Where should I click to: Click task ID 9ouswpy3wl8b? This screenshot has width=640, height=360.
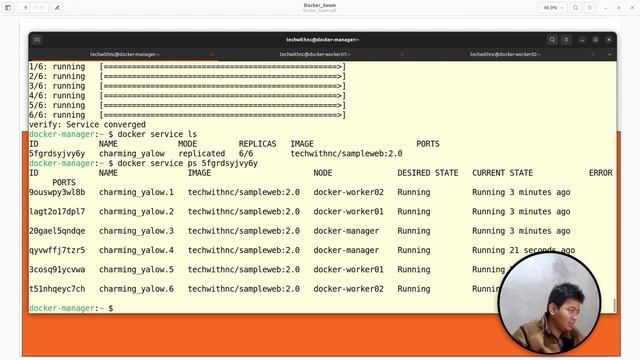(57, 192)
